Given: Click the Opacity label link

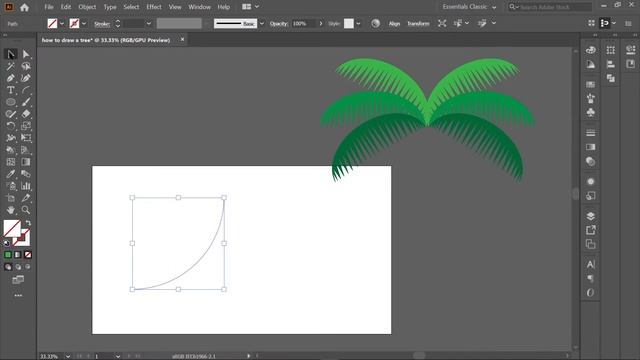Looking at the screenshot, I should click(279, 24).
